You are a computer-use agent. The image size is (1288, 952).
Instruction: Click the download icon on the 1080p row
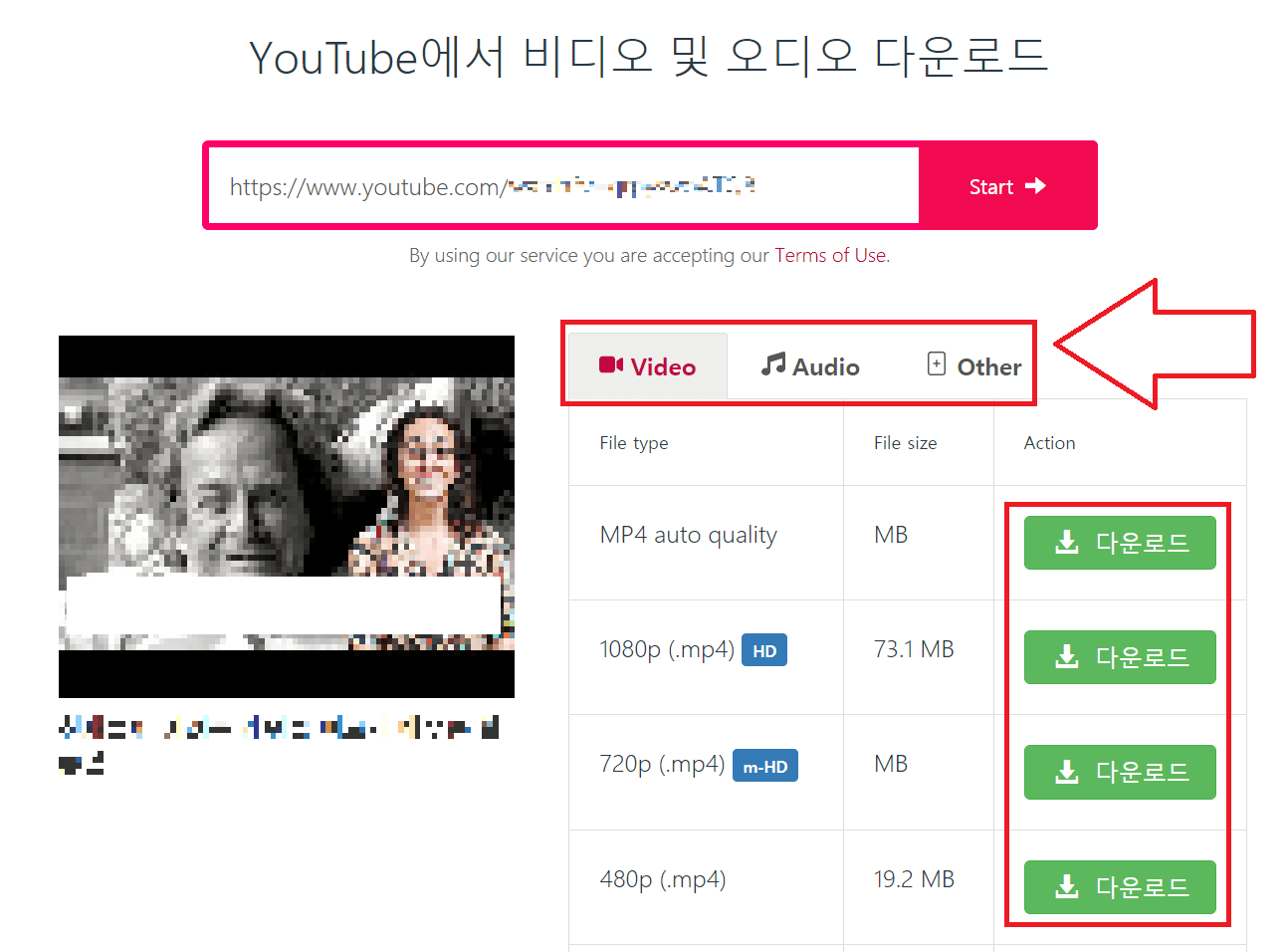point(1067,657)
